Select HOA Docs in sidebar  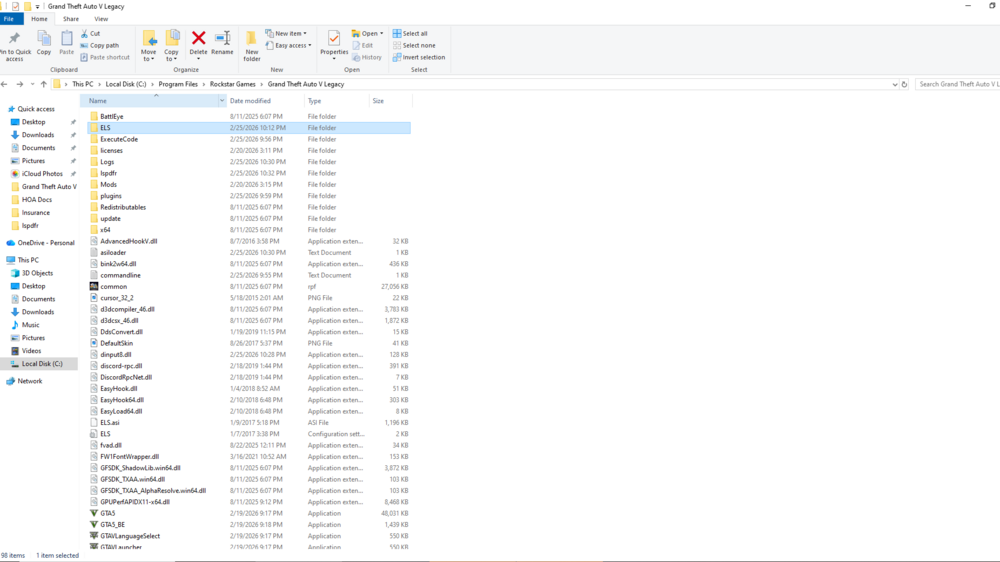[36, 200]
